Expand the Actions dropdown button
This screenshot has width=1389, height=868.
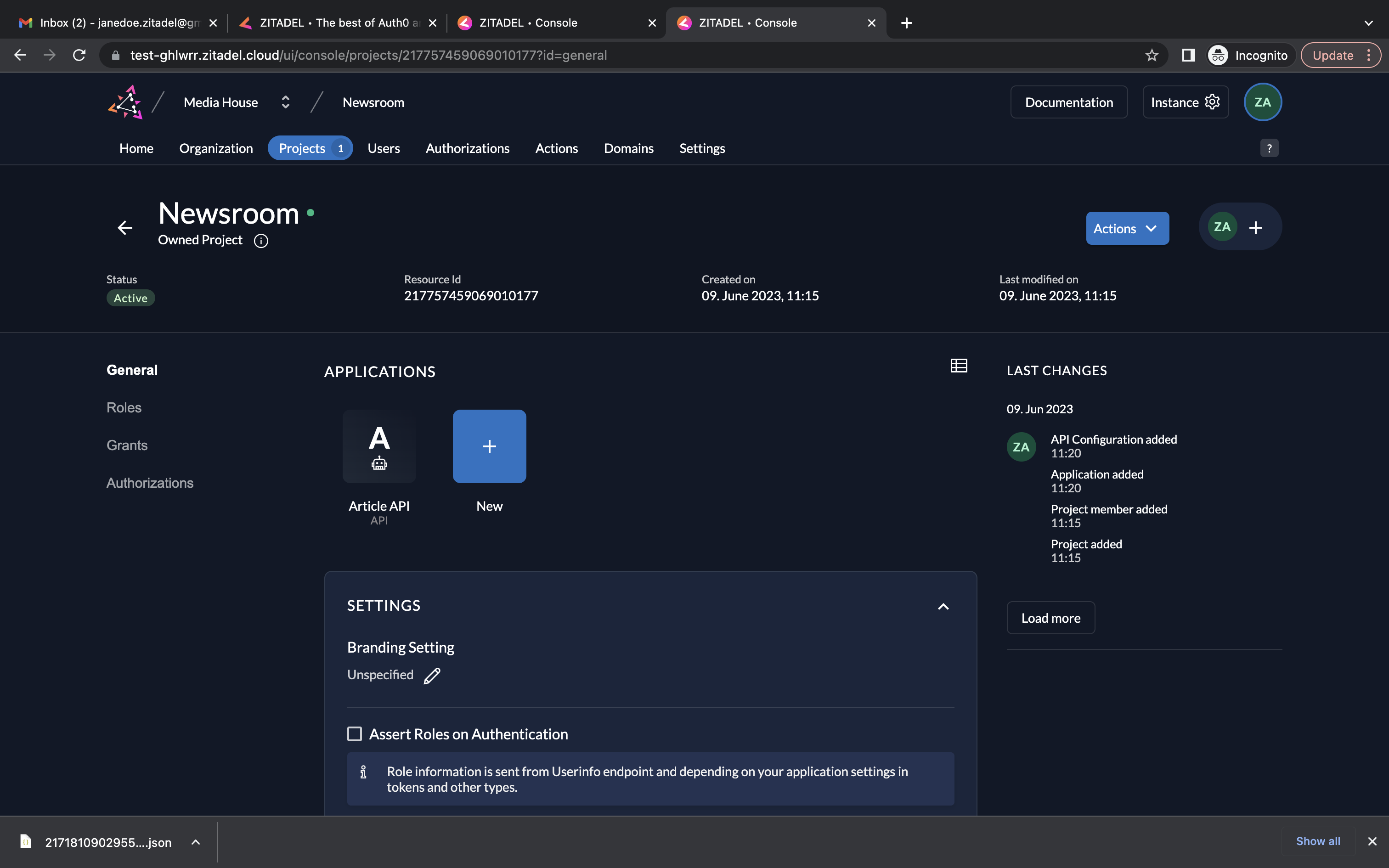tap(1126, 228)
